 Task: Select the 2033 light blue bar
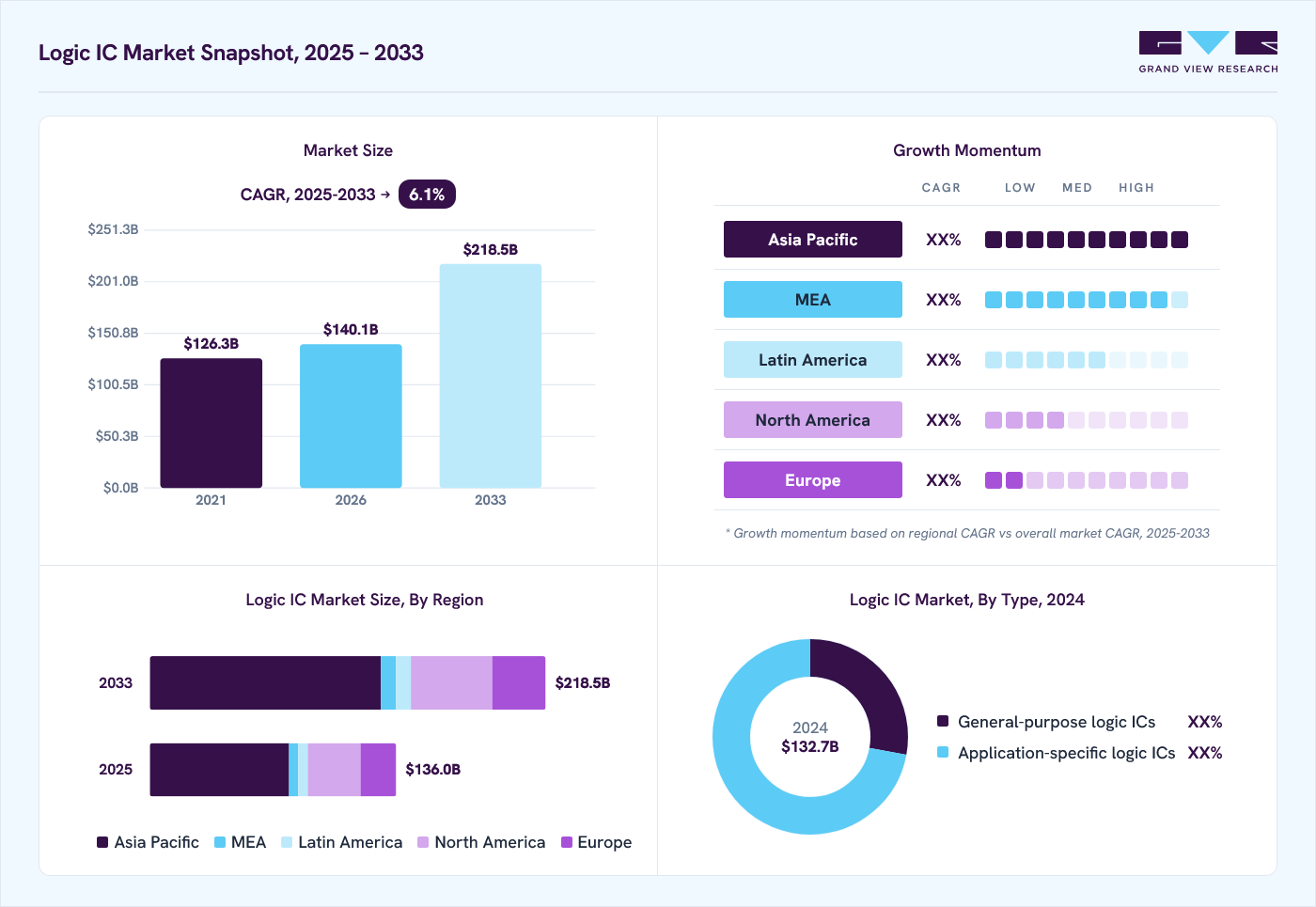pyautogui.click(x=491, y=376)
